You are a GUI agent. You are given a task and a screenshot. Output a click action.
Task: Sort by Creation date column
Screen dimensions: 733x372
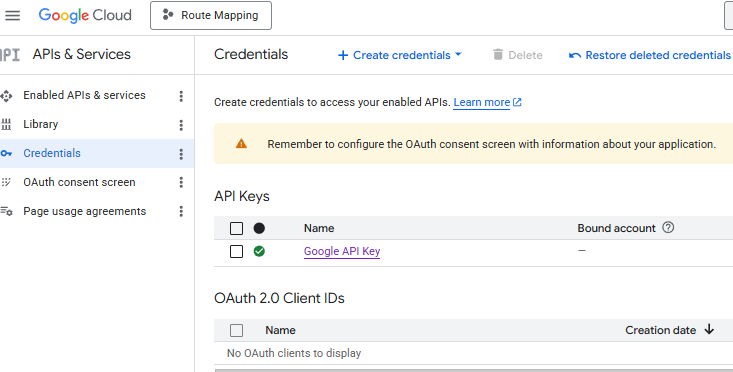pos(661,330)
